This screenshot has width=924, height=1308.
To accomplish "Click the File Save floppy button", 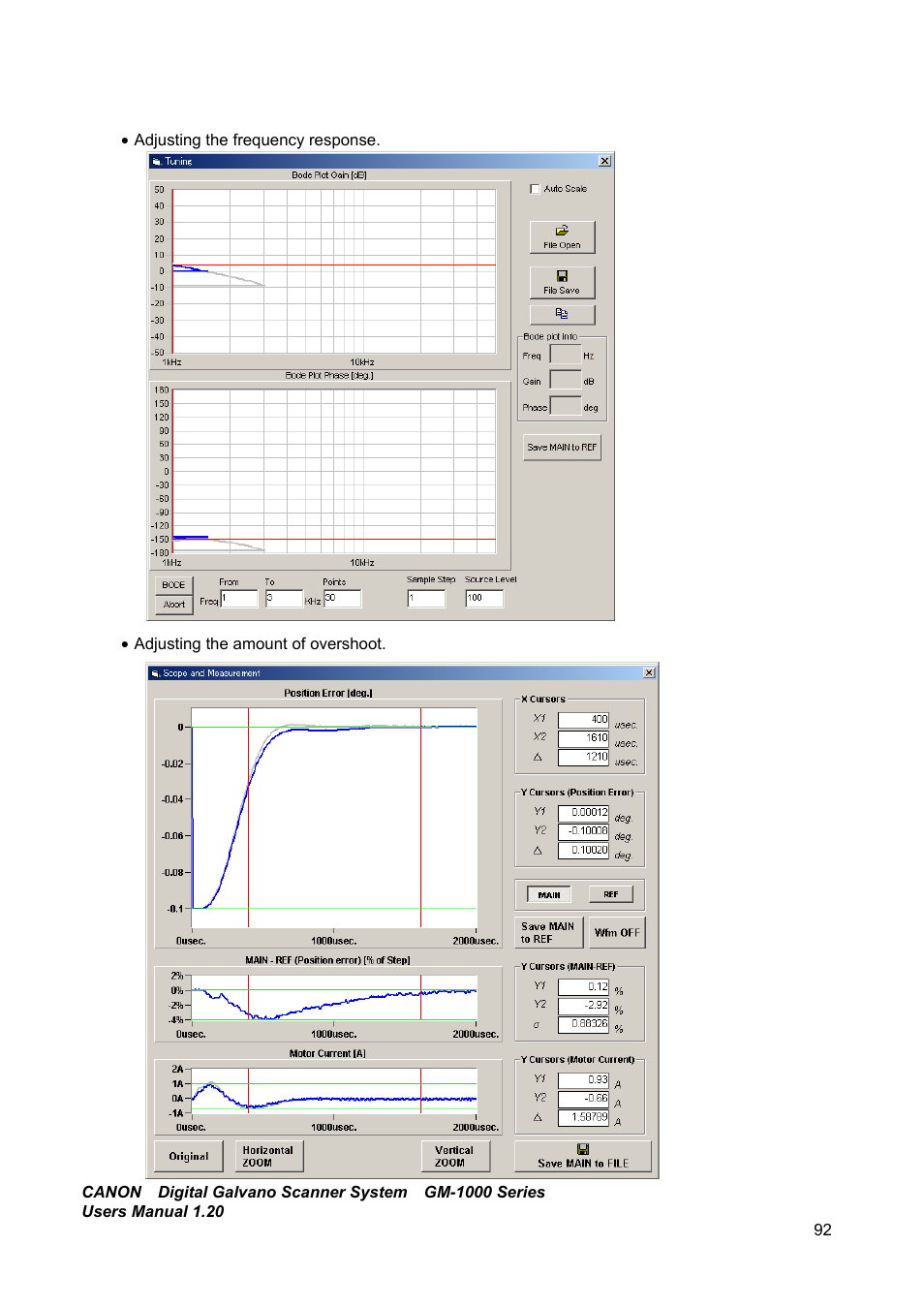I will 562,282.
